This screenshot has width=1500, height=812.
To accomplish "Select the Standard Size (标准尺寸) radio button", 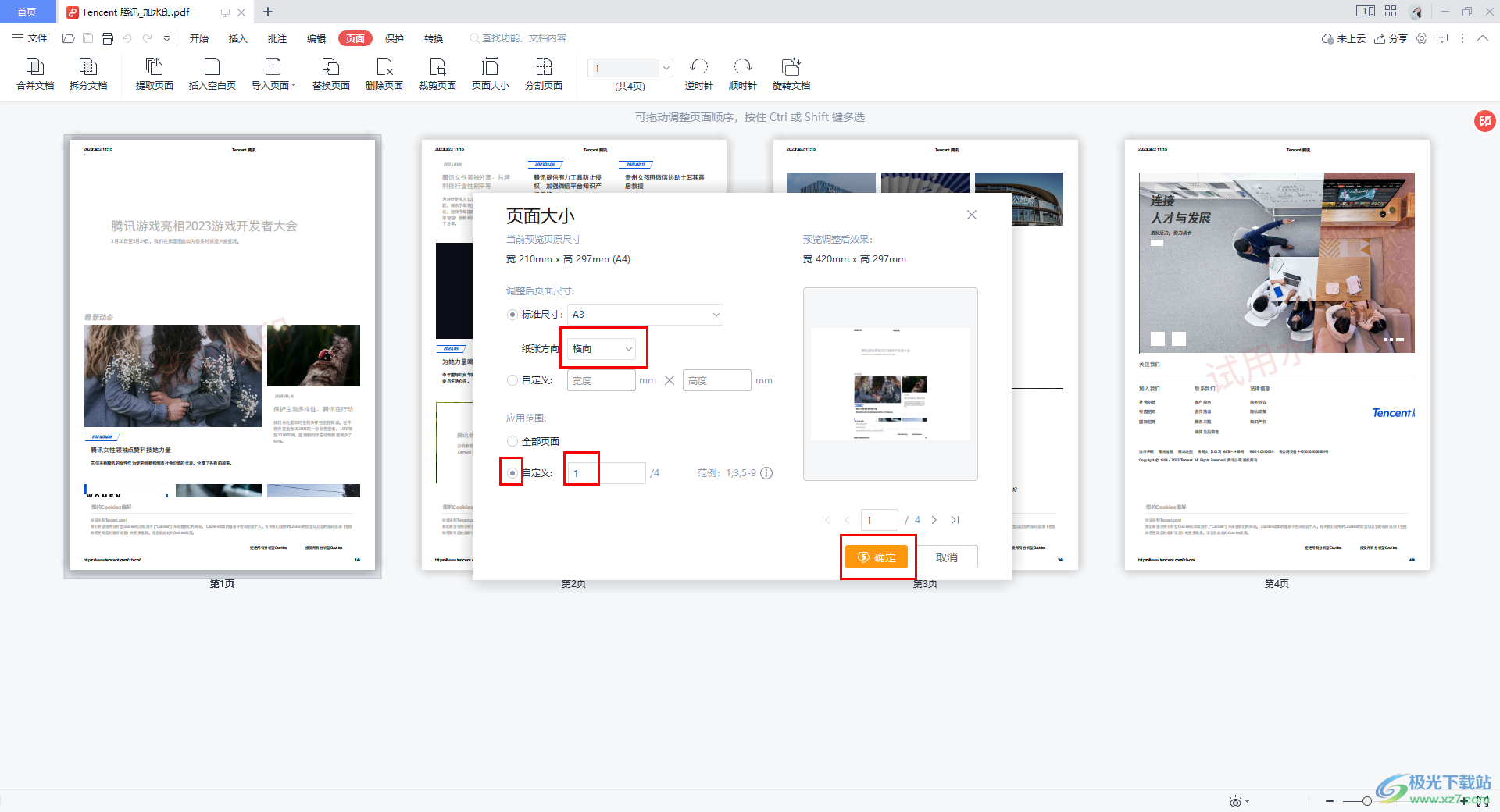I will [512, 315].
